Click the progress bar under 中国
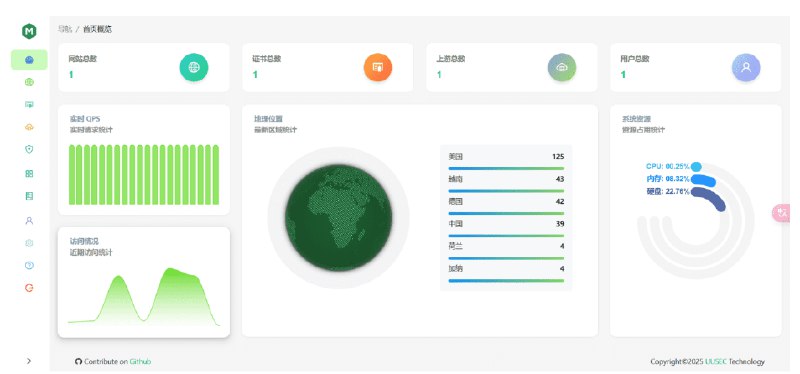The image size is (800, 374). click(x=506, y=236)
